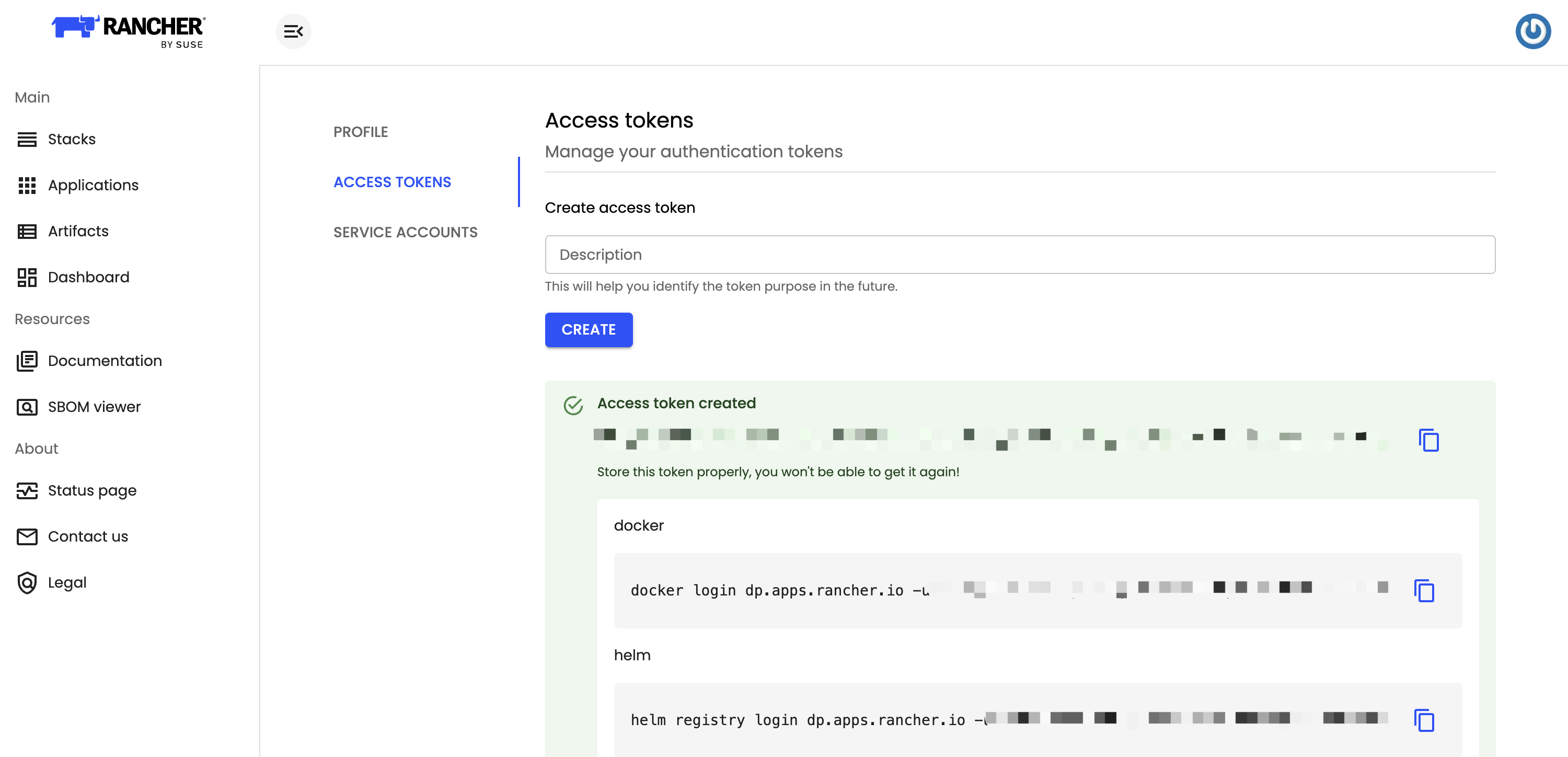1568x757 pixels.
Task: Focus the token Description input field
Action: [x=1020, y=255]
